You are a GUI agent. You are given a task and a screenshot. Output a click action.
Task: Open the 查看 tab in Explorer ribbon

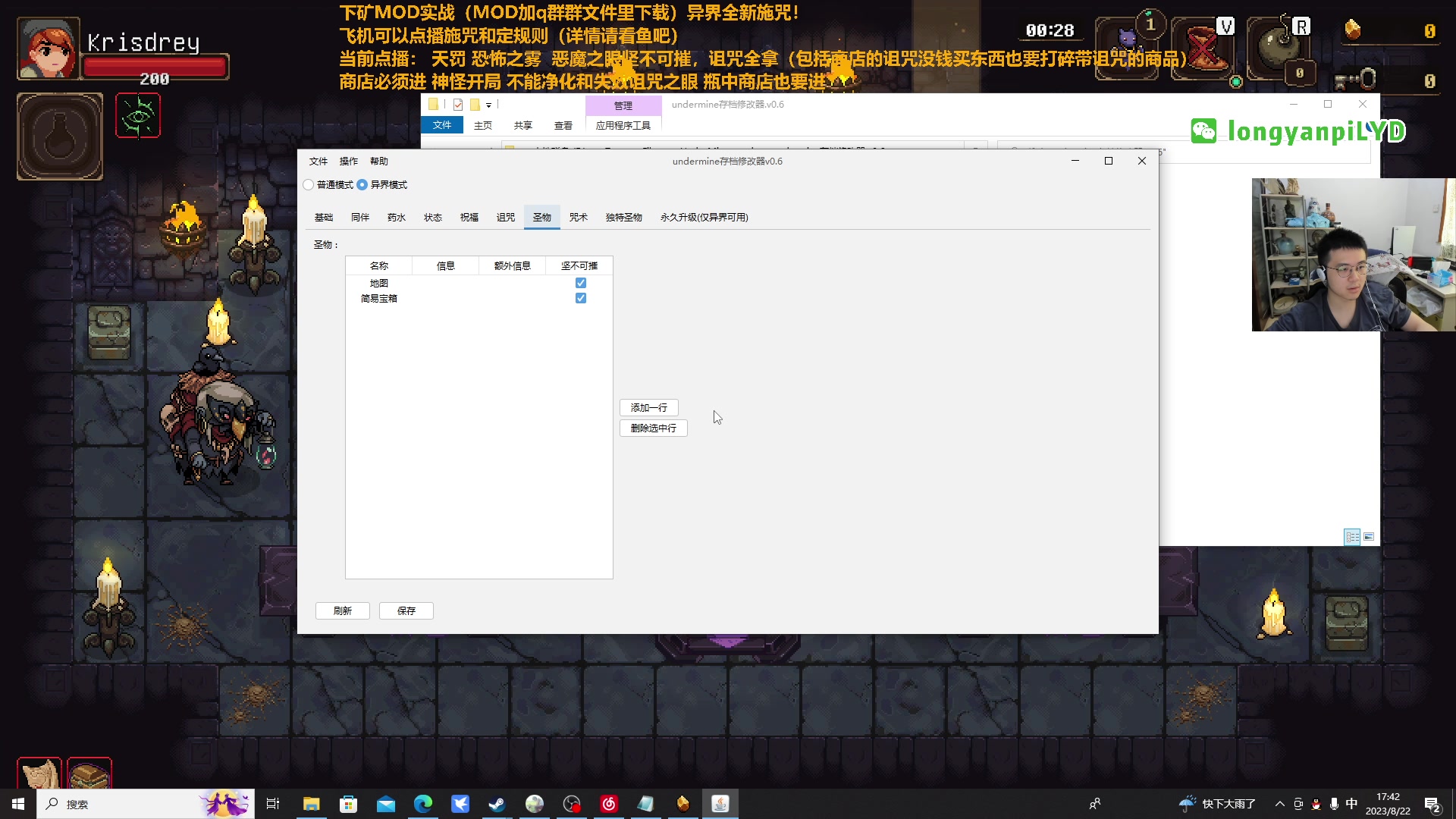(563, 126)
